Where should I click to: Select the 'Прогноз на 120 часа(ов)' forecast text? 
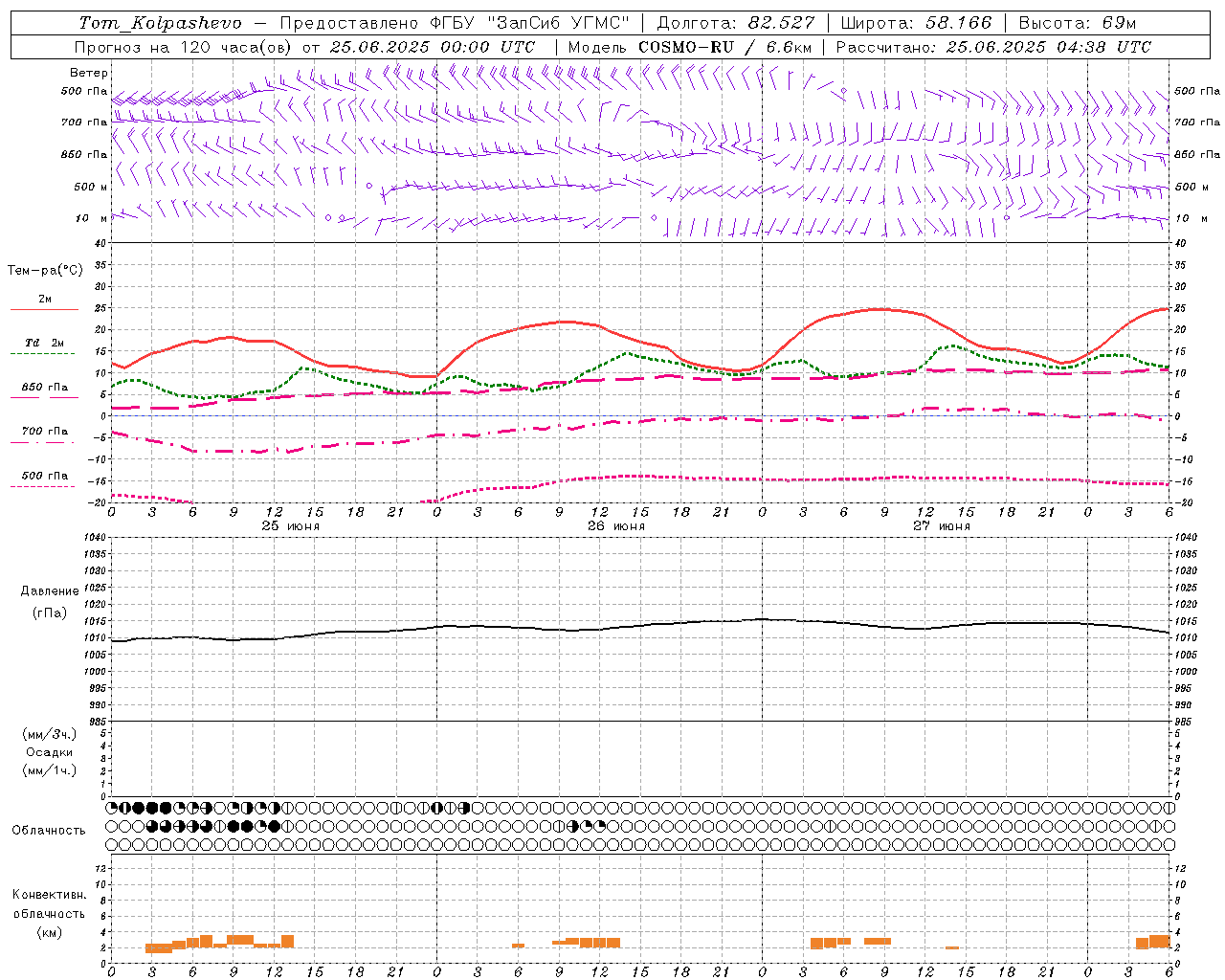(x=184, y=47)
